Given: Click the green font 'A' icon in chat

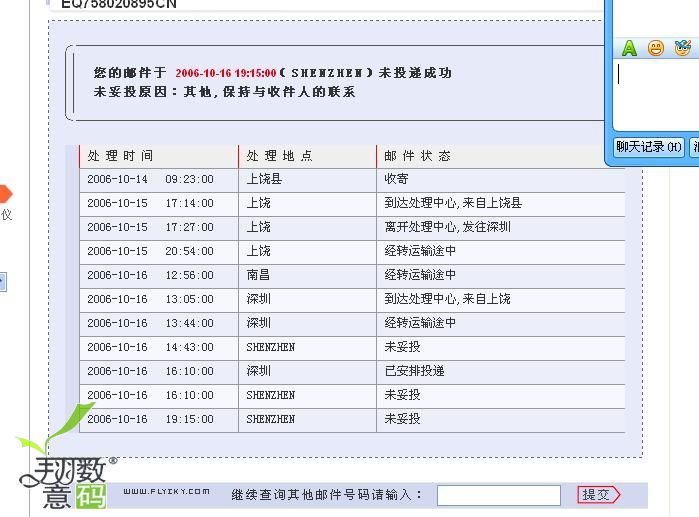Looking at the screenshot, I should 629,48.
